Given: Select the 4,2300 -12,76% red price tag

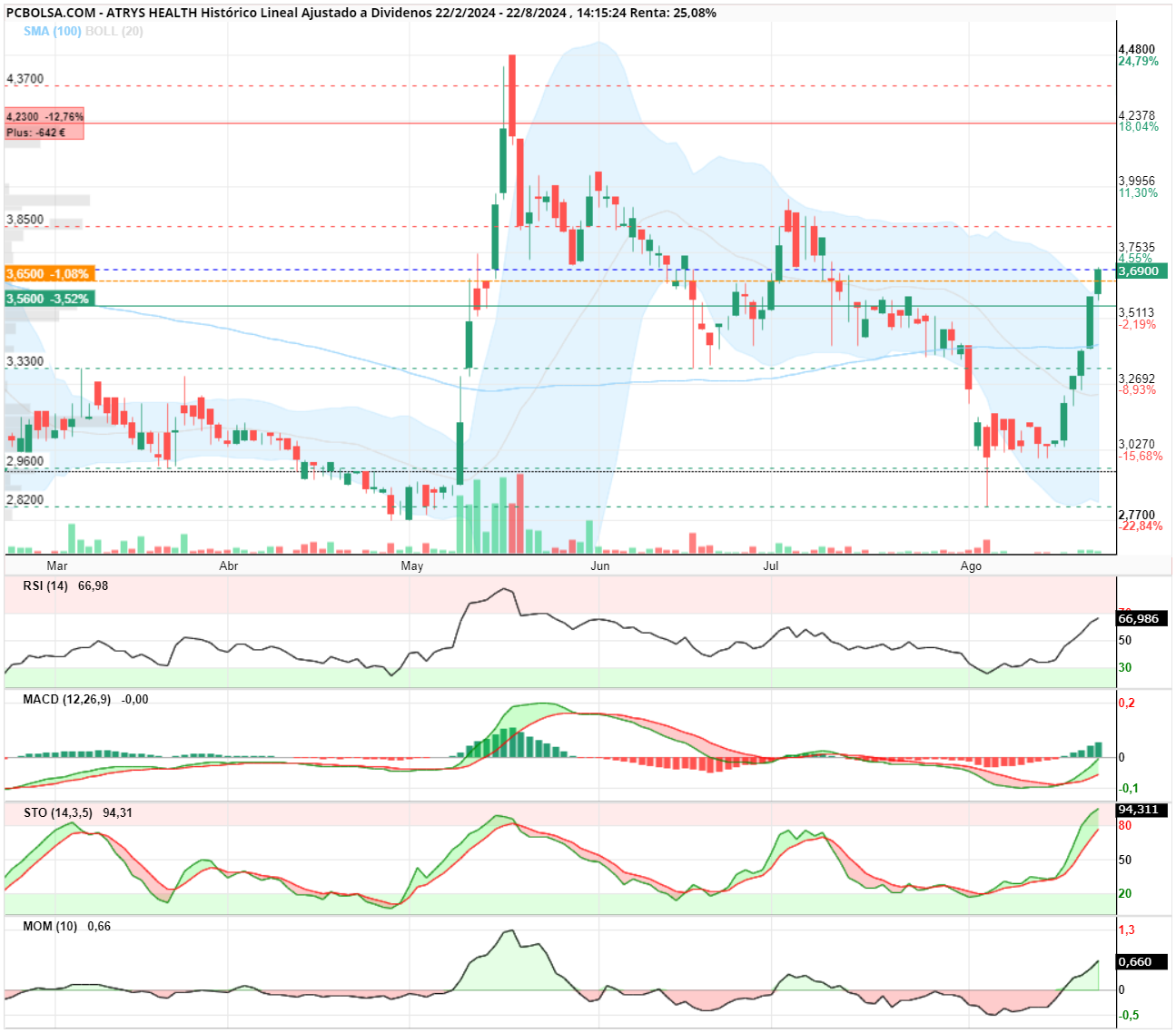Looking at the screenshot, I should point(44,116).
